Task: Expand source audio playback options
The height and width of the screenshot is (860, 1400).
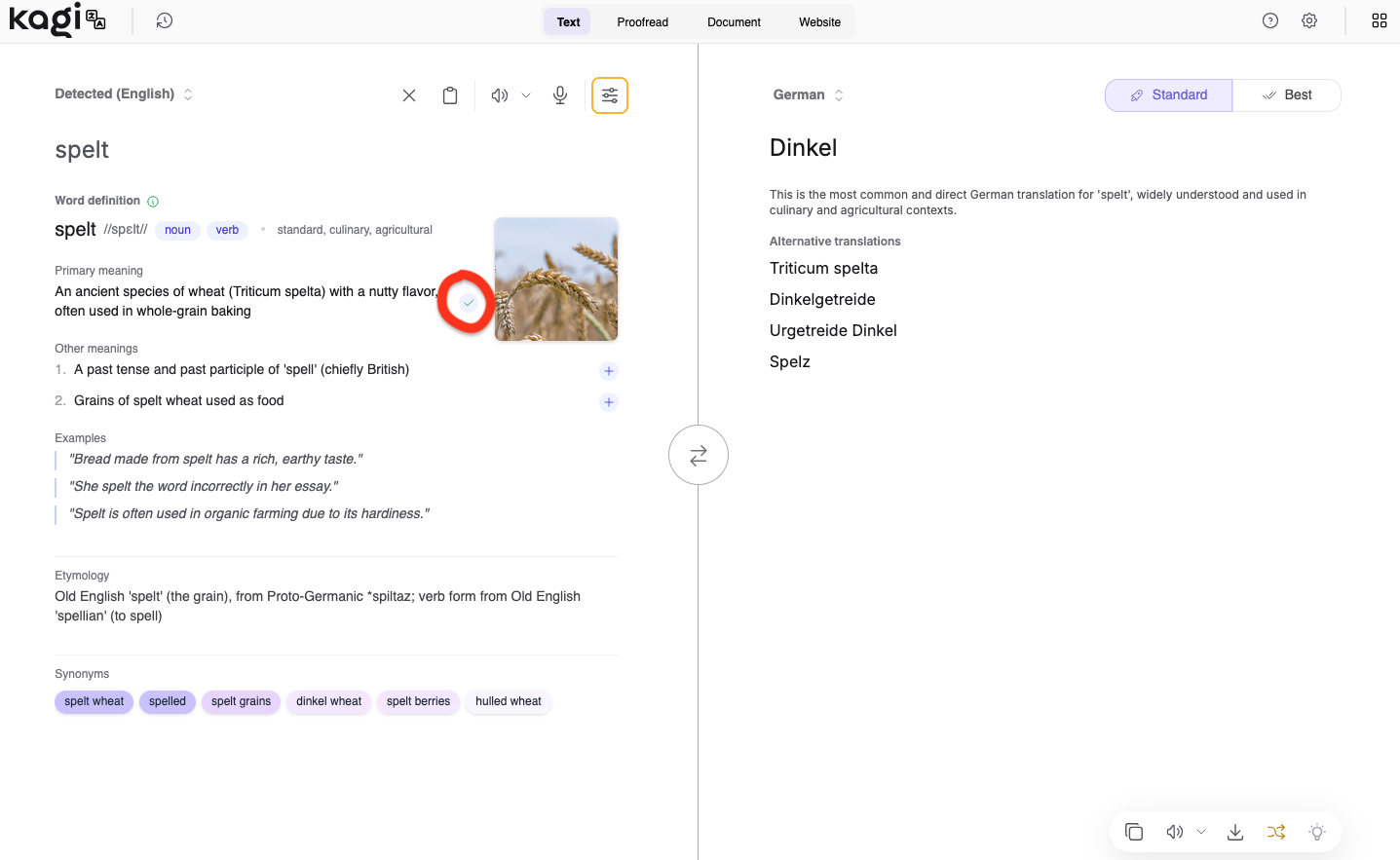Action: [526, 95]
